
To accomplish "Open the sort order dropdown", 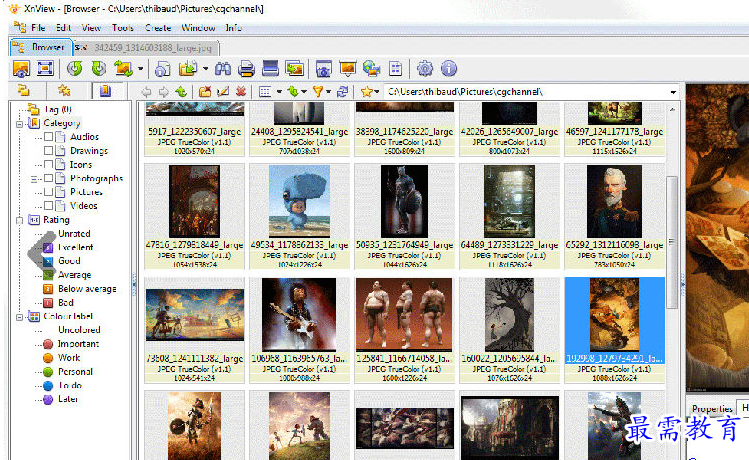I will 304,91.
